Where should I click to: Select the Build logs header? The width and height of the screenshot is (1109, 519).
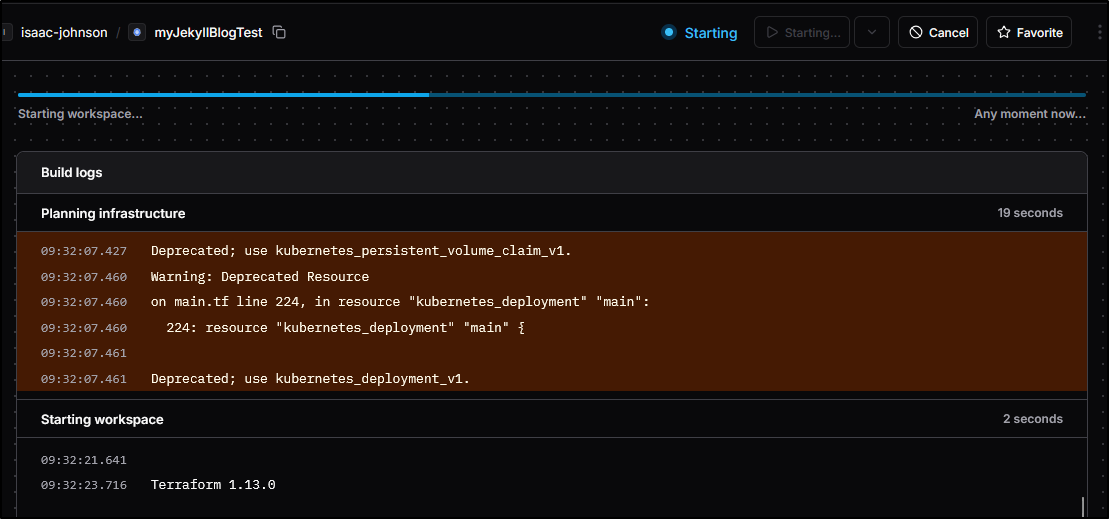click(x=72, y=172)
